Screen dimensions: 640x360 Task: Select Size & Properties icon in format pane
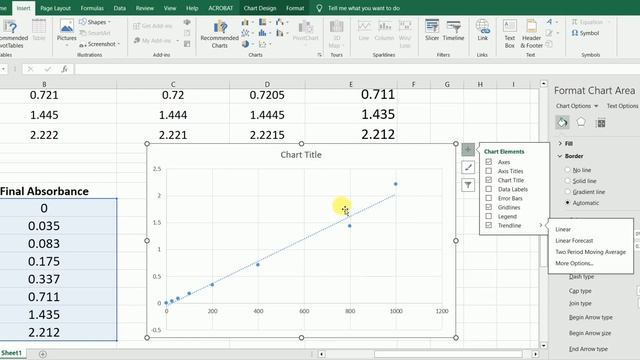coord(601,122)
